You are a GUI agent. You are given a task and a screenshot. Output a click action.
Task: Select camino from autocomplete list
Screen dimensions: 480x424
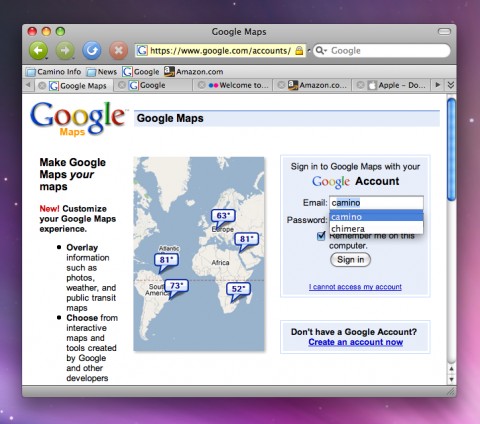click(376, 216)
